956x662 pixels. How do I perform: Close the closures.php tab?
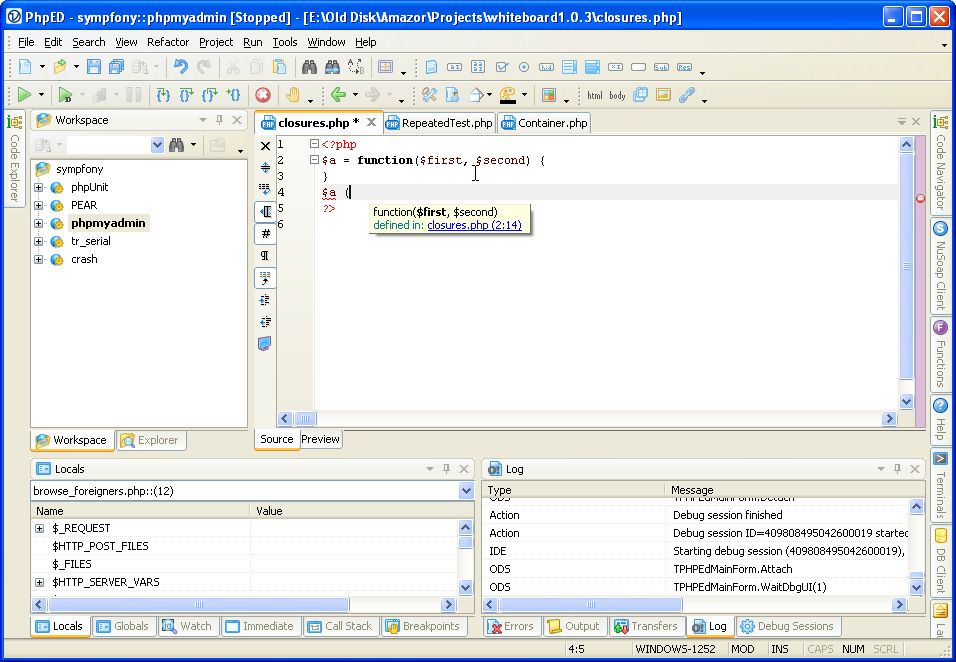point(371,123)
